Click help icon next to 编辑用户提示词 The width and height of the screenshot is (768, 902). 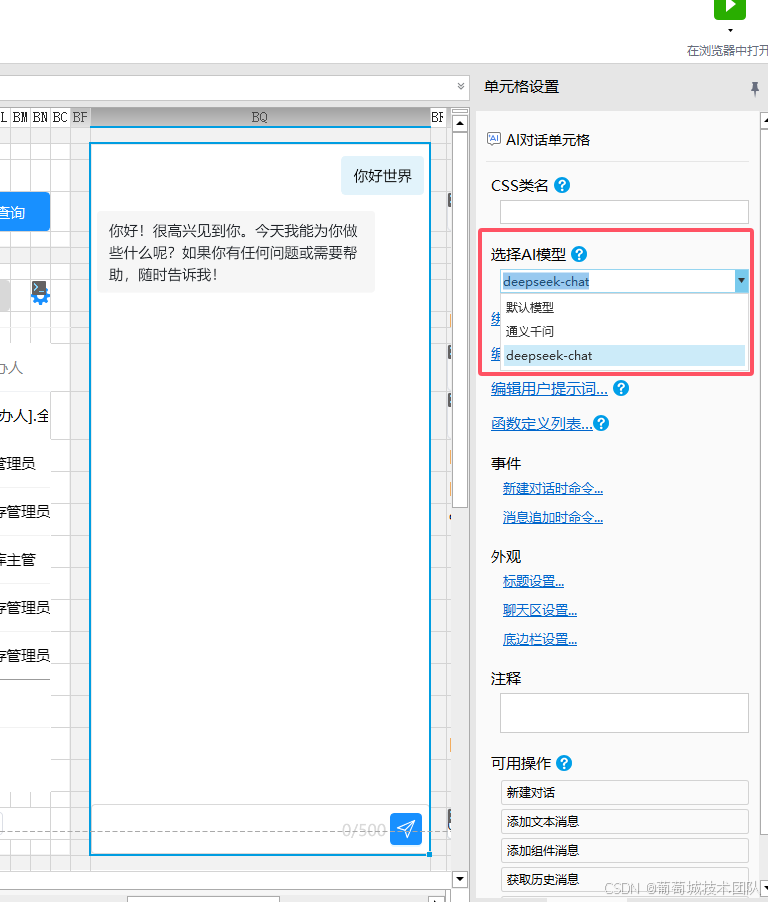point(621,388)
